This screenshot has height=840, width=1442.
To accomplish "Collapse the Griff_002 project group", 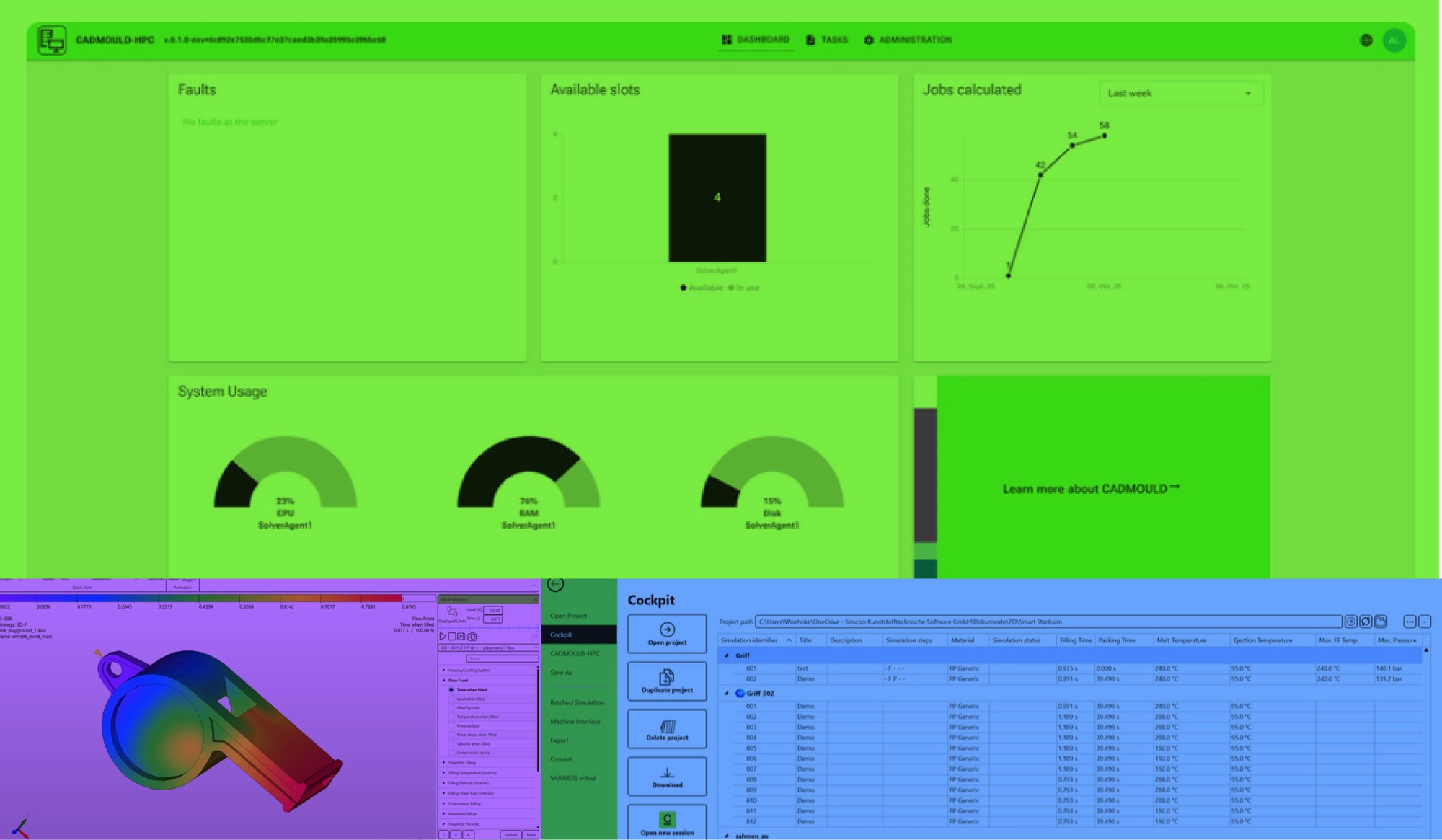I will pos(727,694).
